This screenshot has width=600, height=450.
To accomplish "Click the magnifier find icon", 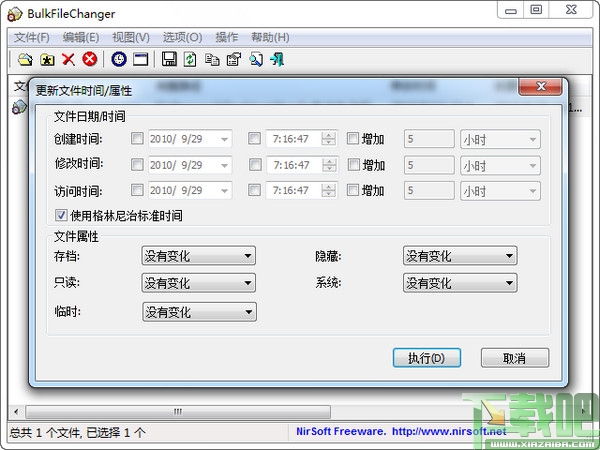I will [x=256, y=60].
